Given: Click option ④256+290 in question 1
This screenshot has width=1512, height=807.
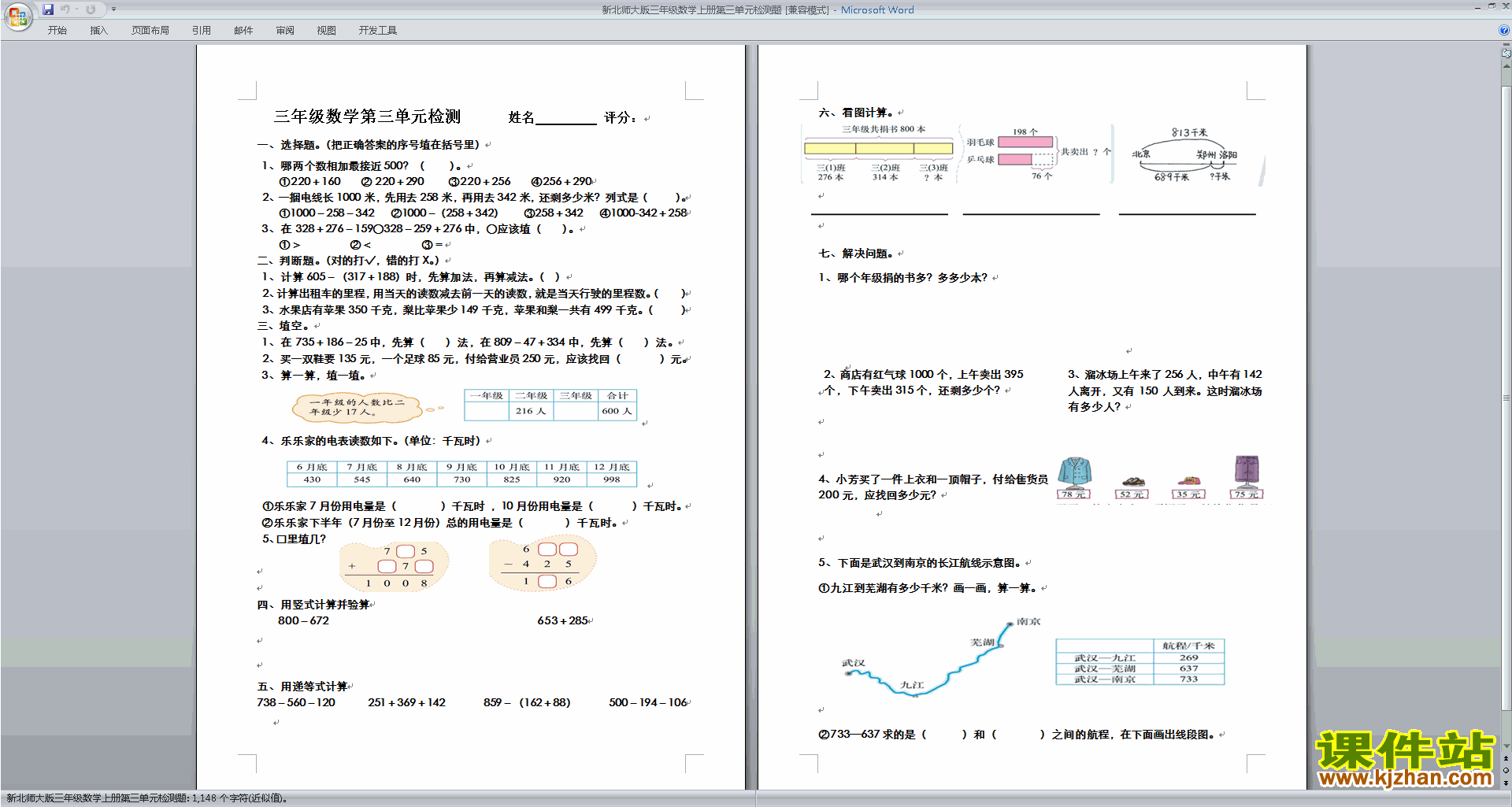Looking at the screenshot, I should (x=561, y=182).
